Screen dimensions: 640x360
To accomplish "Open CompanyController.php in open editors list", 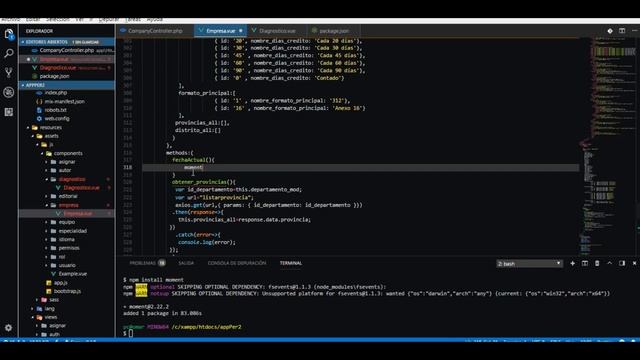I will [67, 51].
